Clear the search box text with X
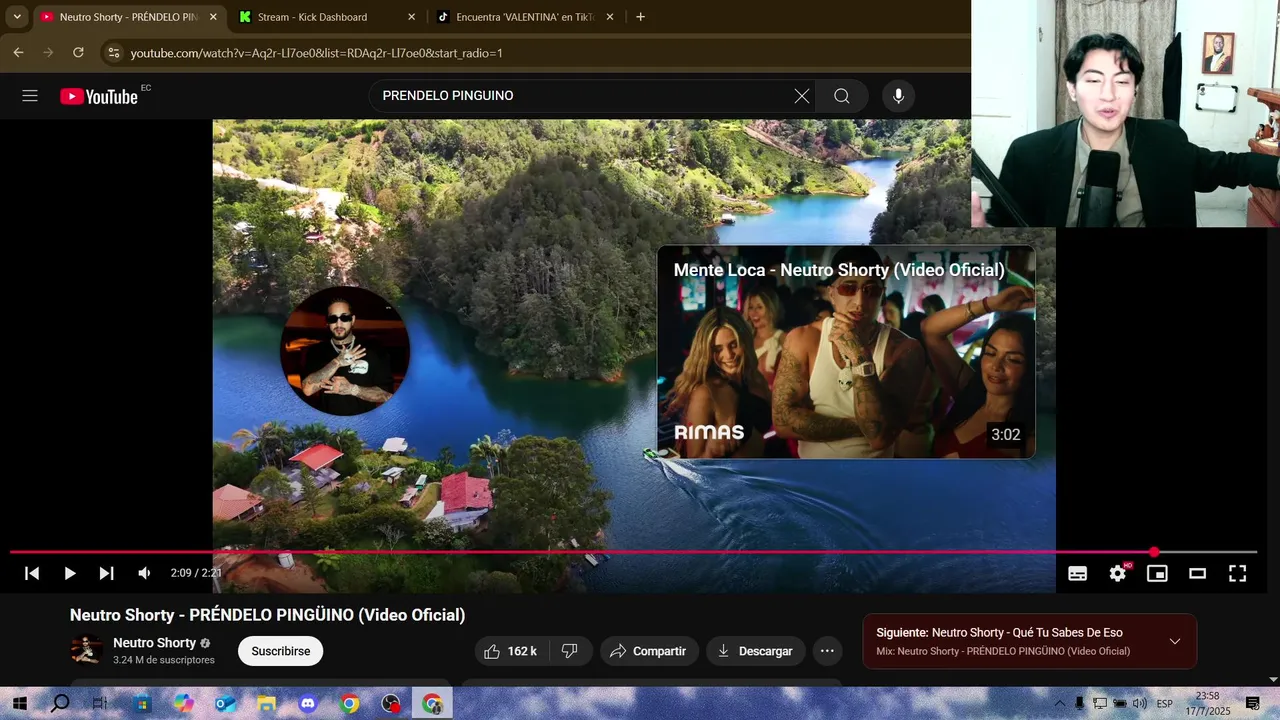The height and width of the screenshot is (720, 1280). pos(802,96)
